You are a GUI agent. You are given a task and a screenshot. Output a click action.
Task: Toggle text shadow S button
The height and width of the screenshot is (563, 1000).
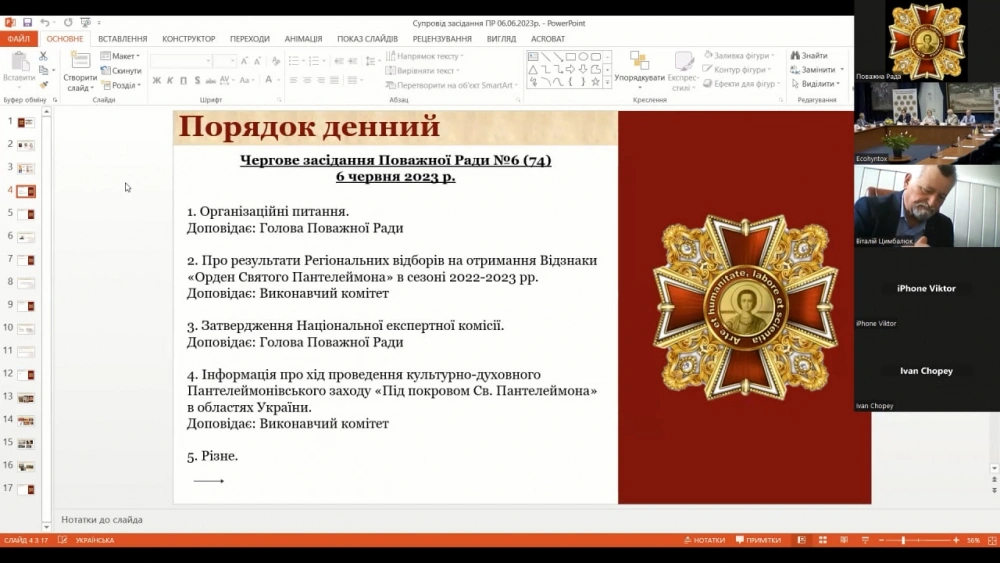pyautogui.click(x=197, y=80)
